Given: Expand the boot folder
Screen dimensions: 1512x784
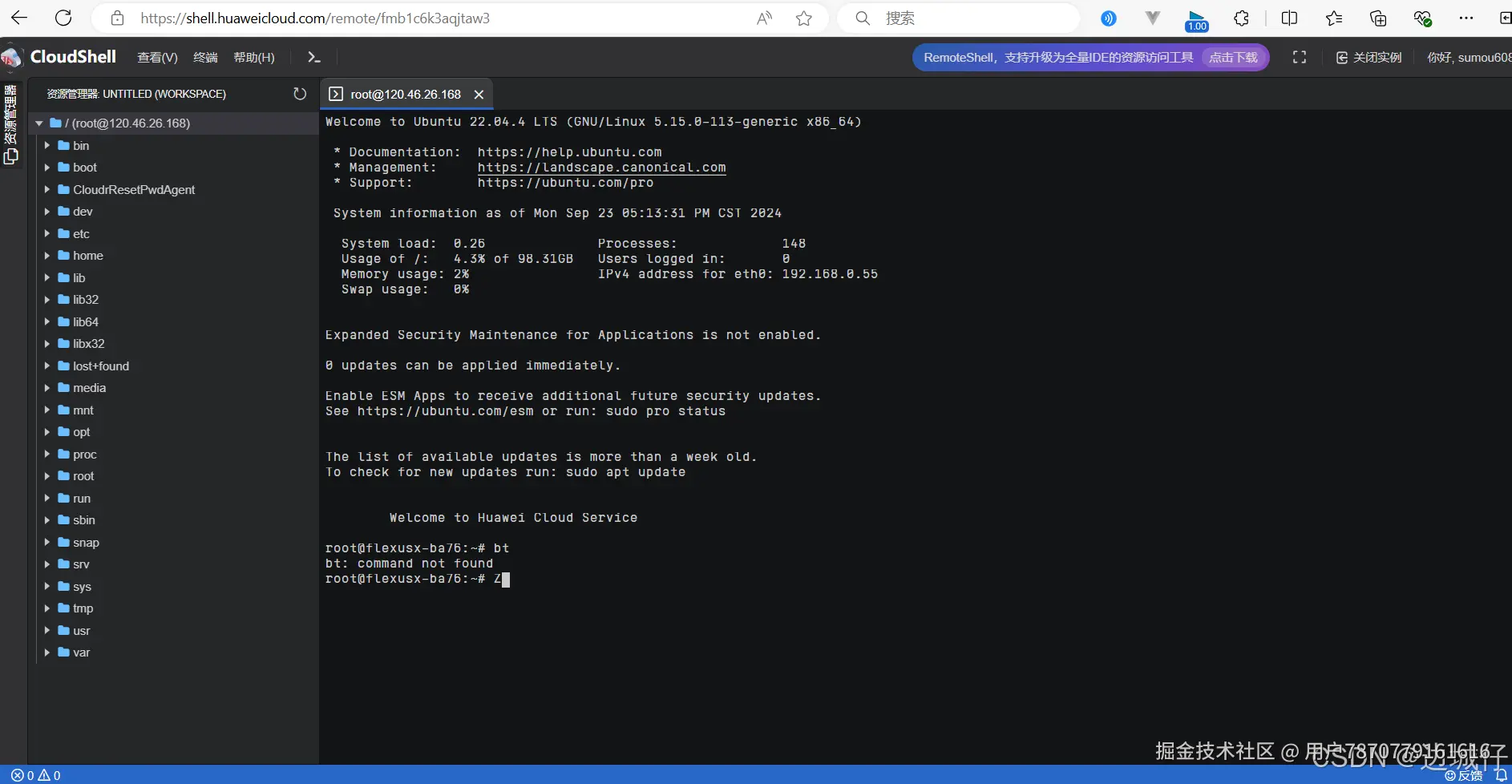Looking at the screenshot, I should pos(46,168).
